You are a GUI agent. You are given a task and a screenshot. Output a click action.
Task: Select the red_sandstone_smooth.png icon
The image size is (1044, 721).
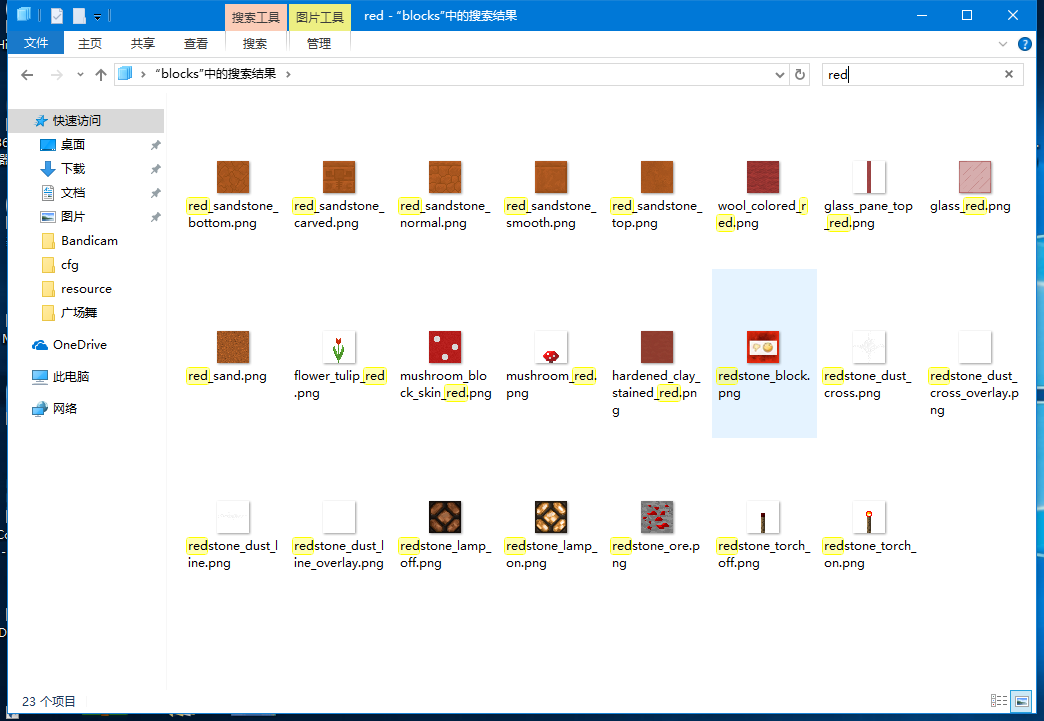(x=551, y=177)
